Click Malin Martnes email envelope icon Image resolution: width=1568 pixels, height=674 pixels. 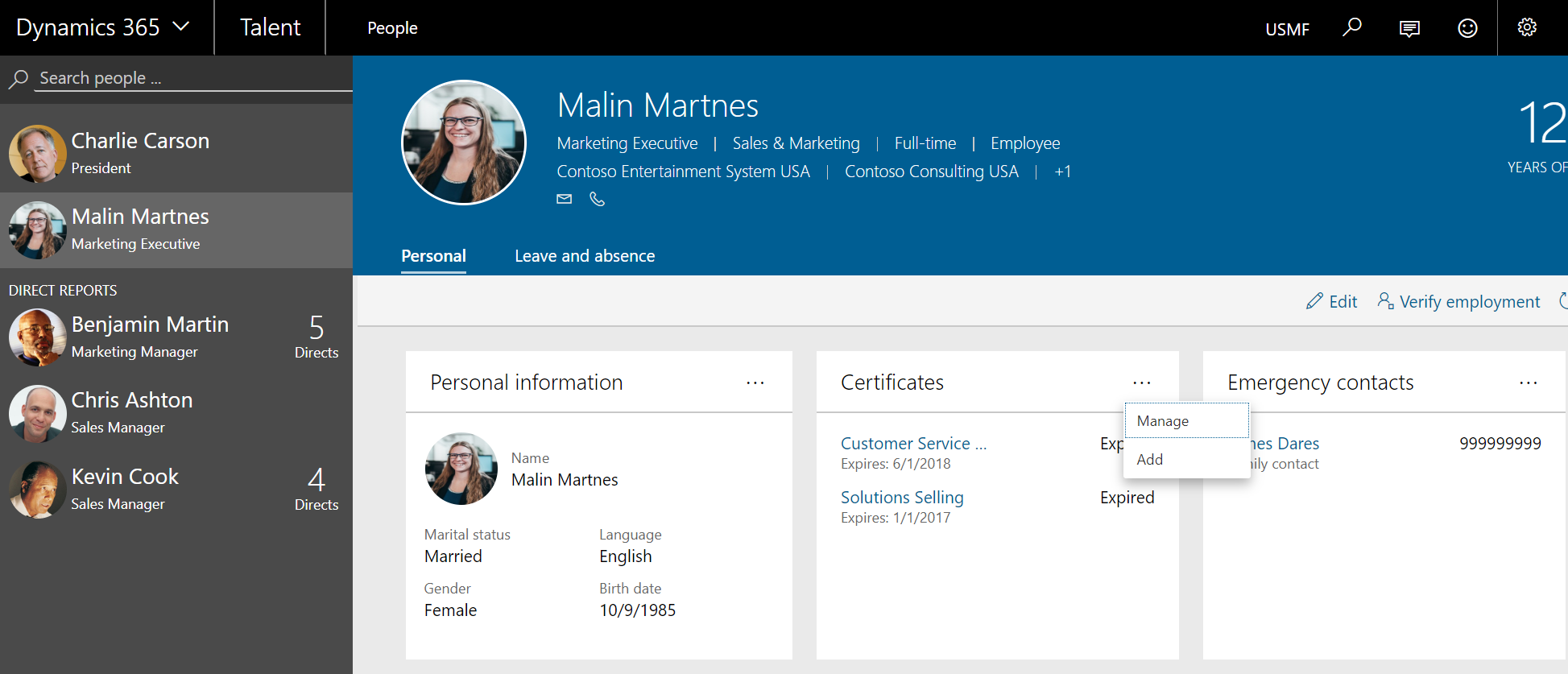pyautogui.click(x=565, y=199)
